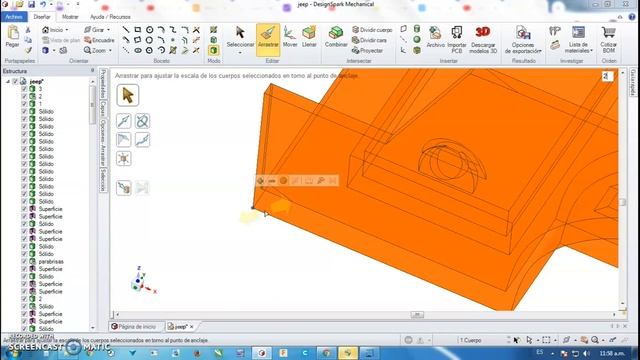Select the parabrisas item in structure tree
The width and height of the screenshot is (640, 360).
(x=51, y=261)
